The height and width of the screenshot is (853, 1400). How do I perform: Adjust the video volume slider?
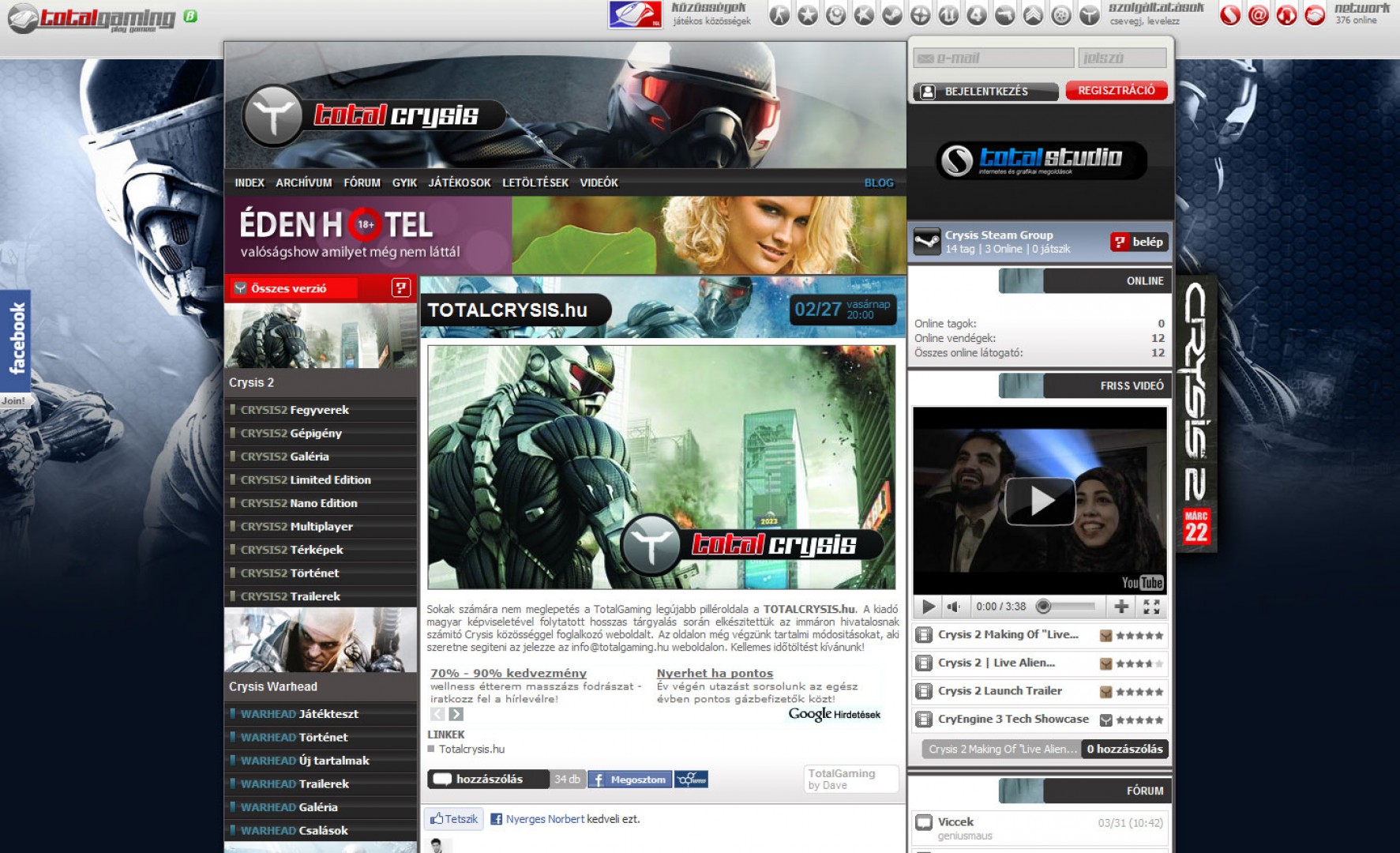point(1066,607)
